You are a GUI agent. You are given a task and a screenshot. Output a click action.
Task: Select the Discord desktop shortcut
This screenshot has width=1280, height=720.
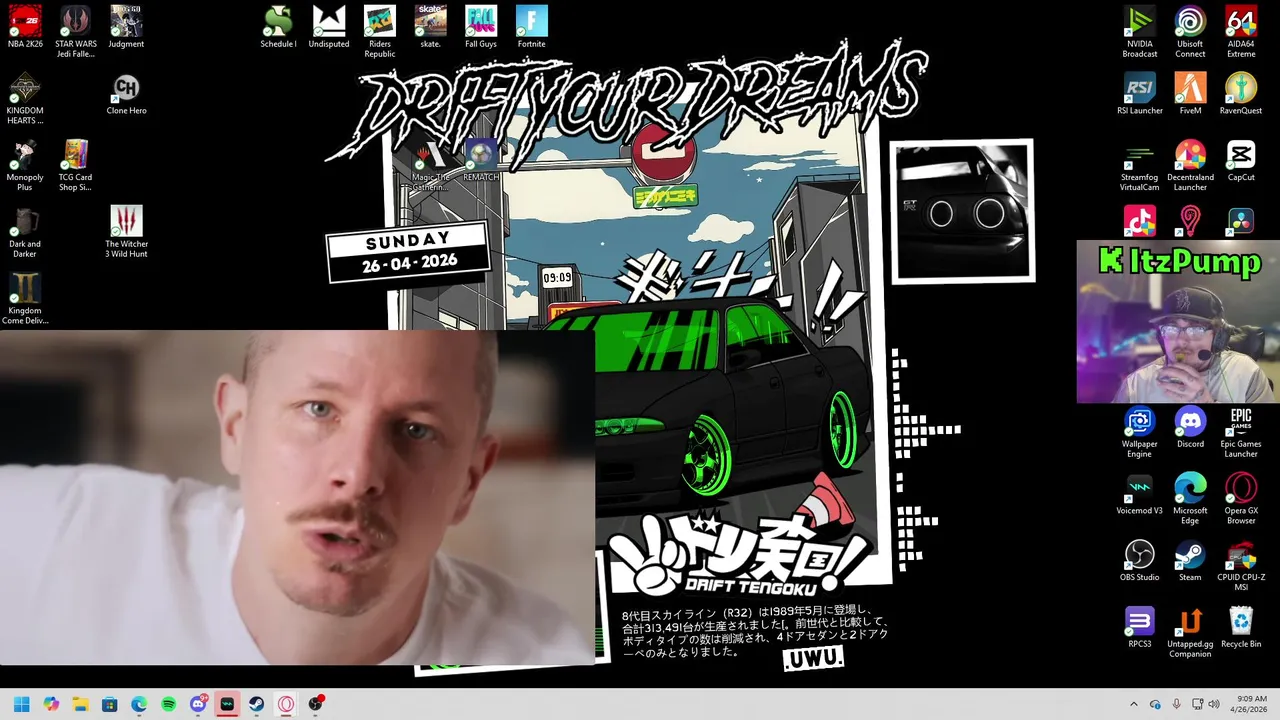click(x=1190, y=427)
